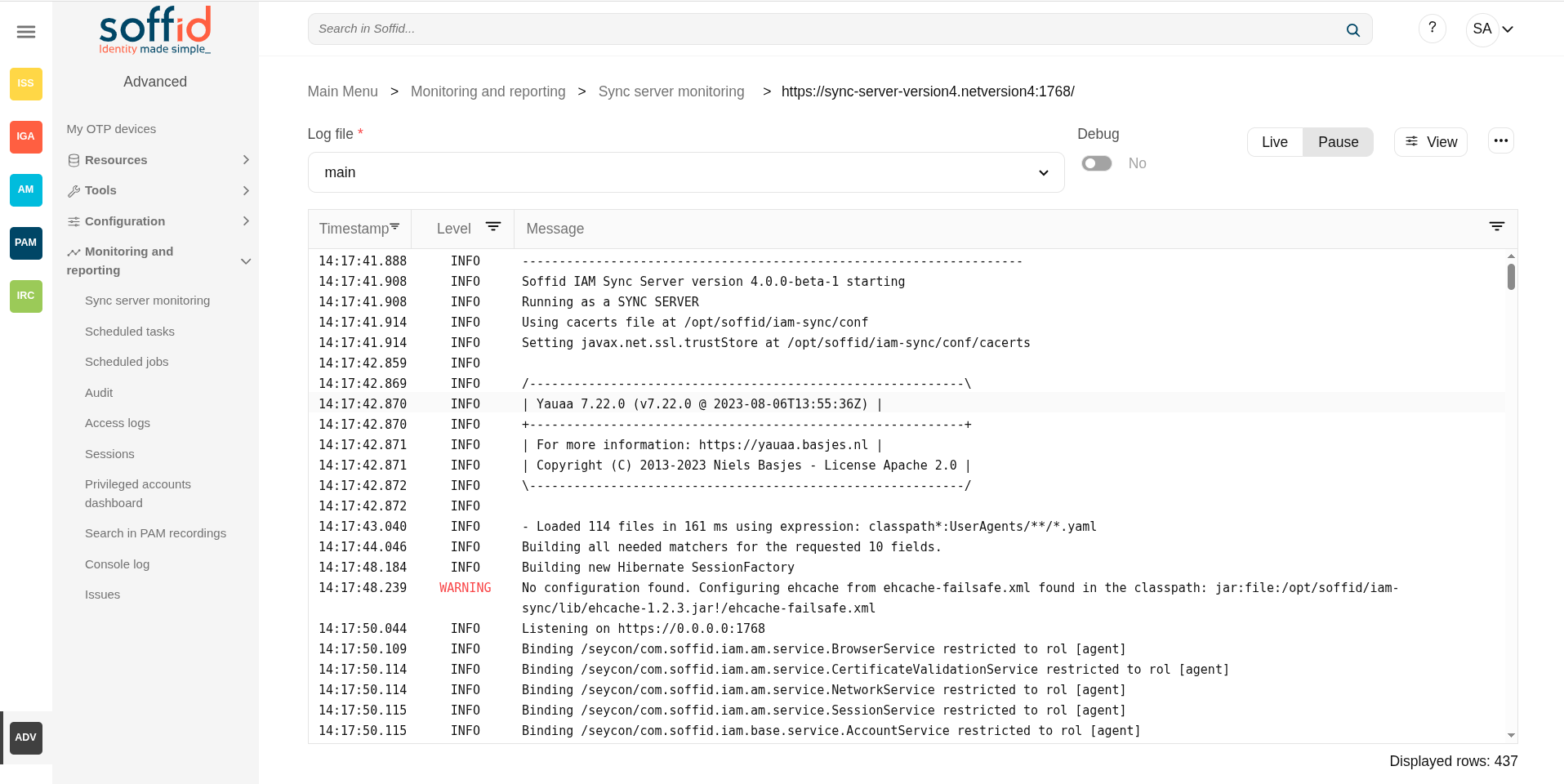The height and width of the screenshot is (784, 1564).
Task: Switch log view to Live
Action: click(x=1275, y=142)
